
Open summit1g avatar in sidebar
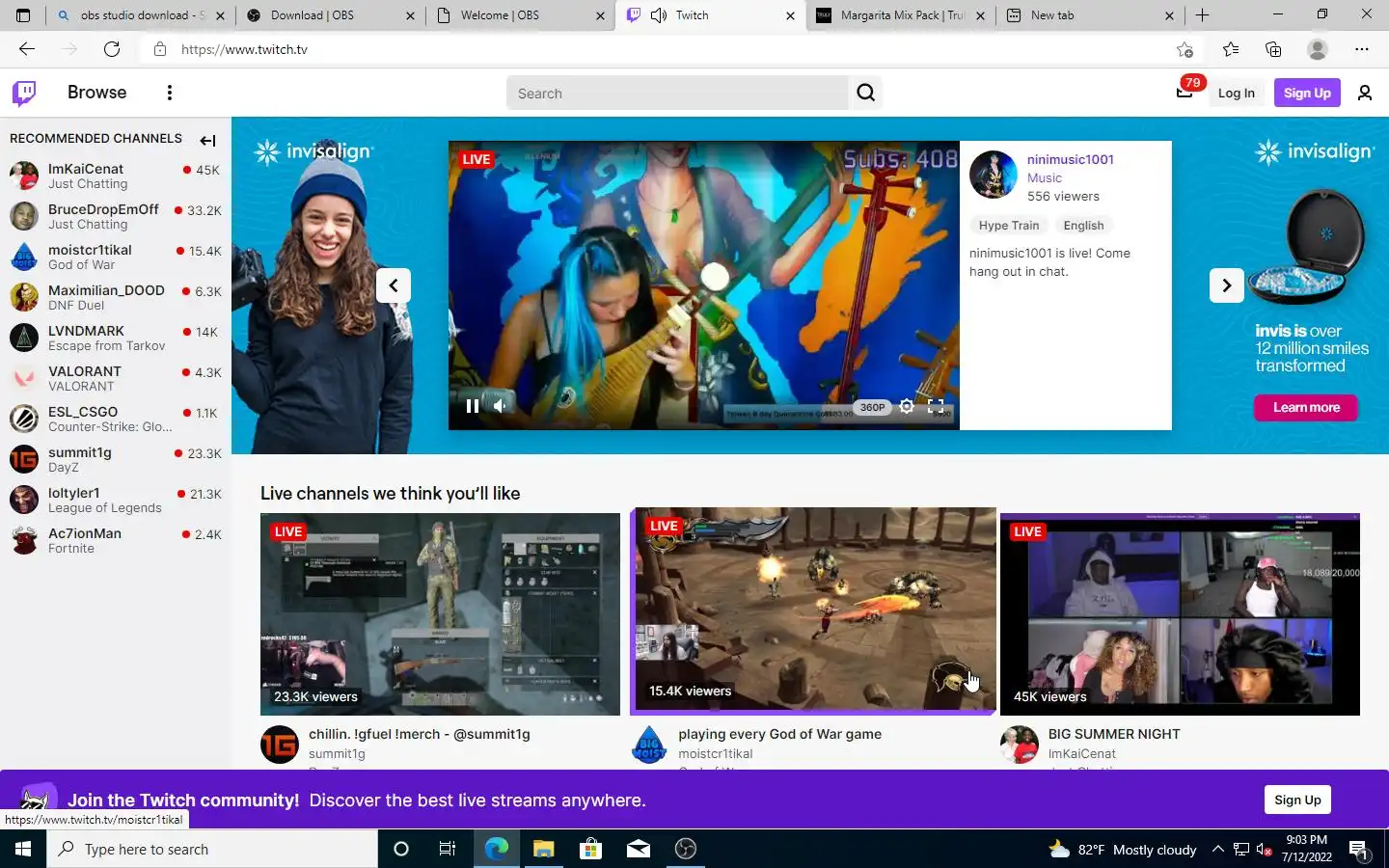click(x=24, y=459)
